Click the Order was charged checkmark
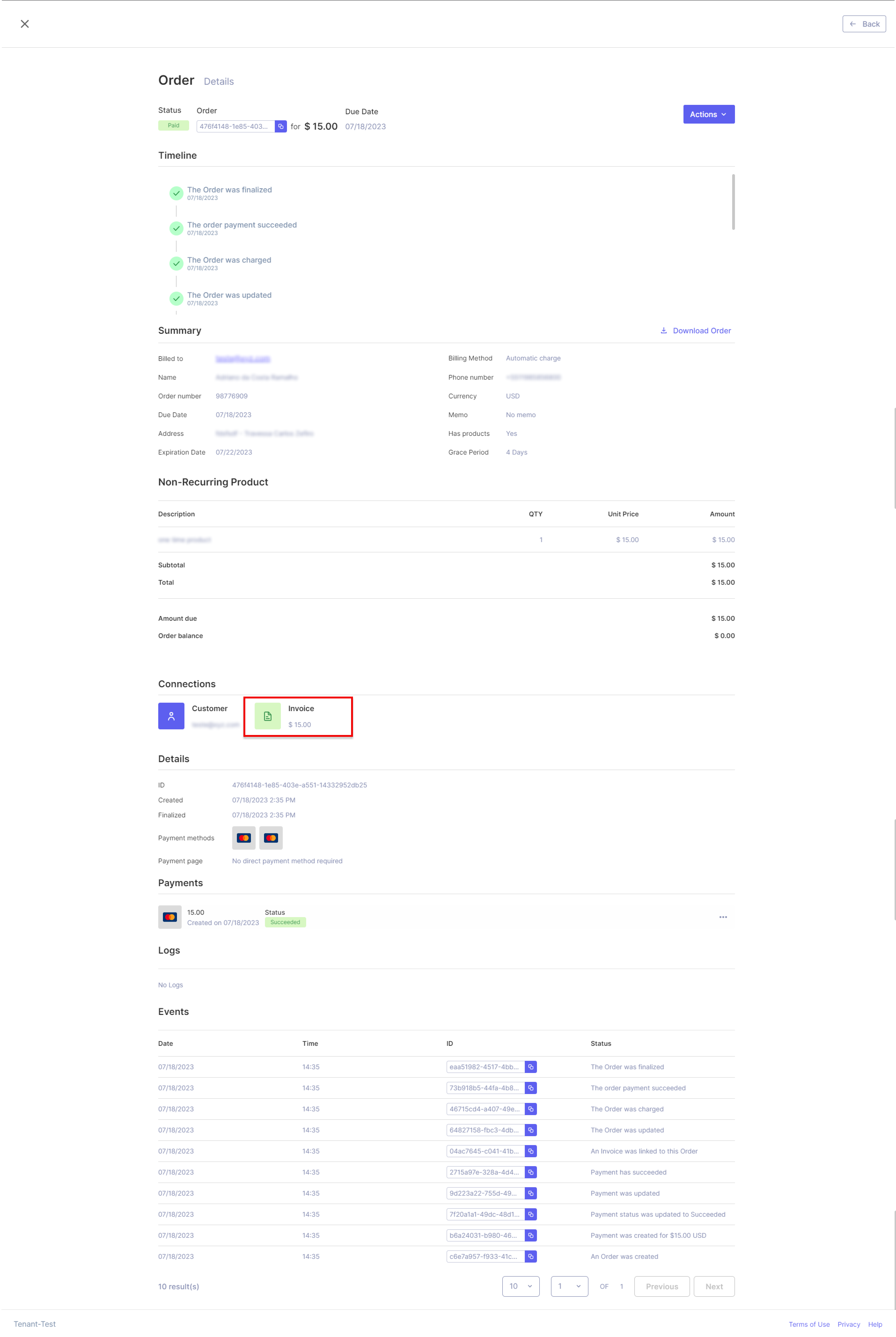The image size is (896, 1337). [x=176, y=263]
